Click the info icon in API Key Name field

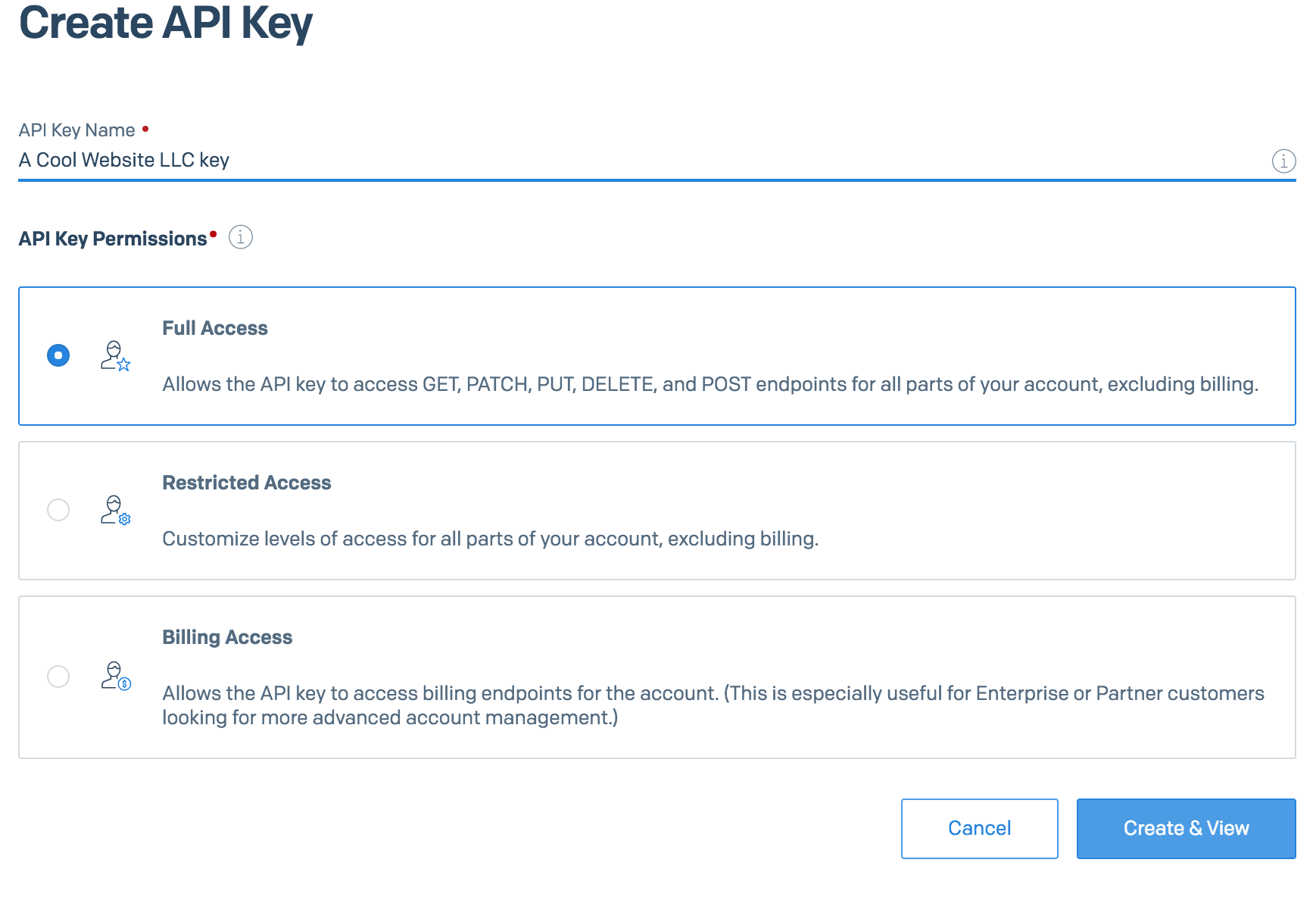coord(1283,161)
